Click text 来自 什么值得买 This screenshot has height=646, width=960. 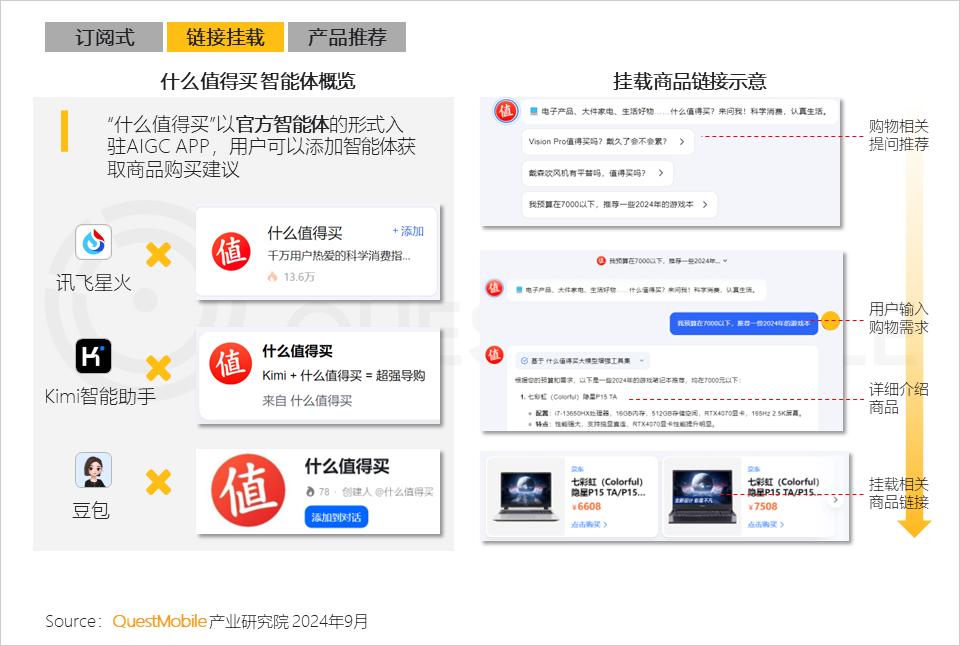pos(307,400)
